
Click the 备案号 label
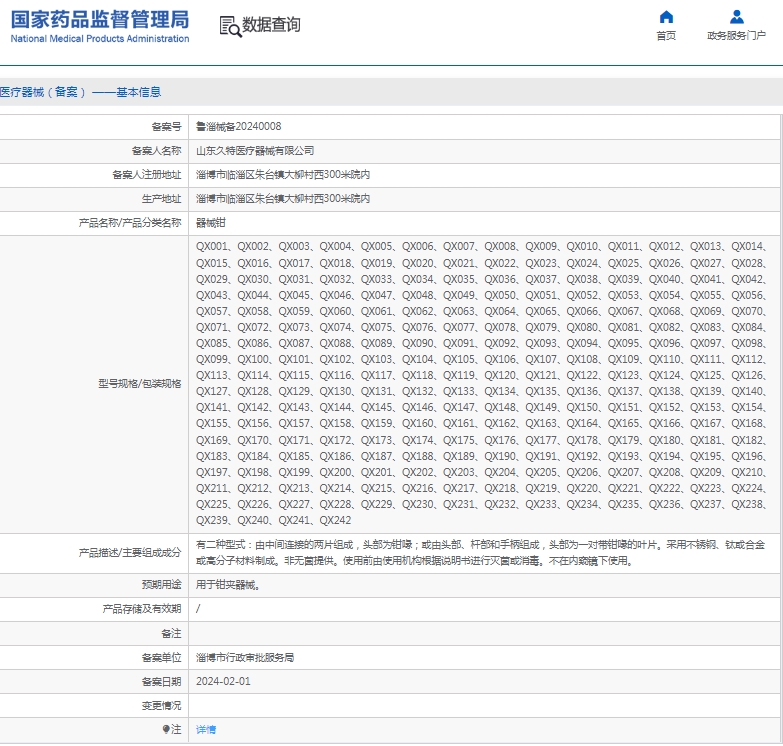coord(166,126)
